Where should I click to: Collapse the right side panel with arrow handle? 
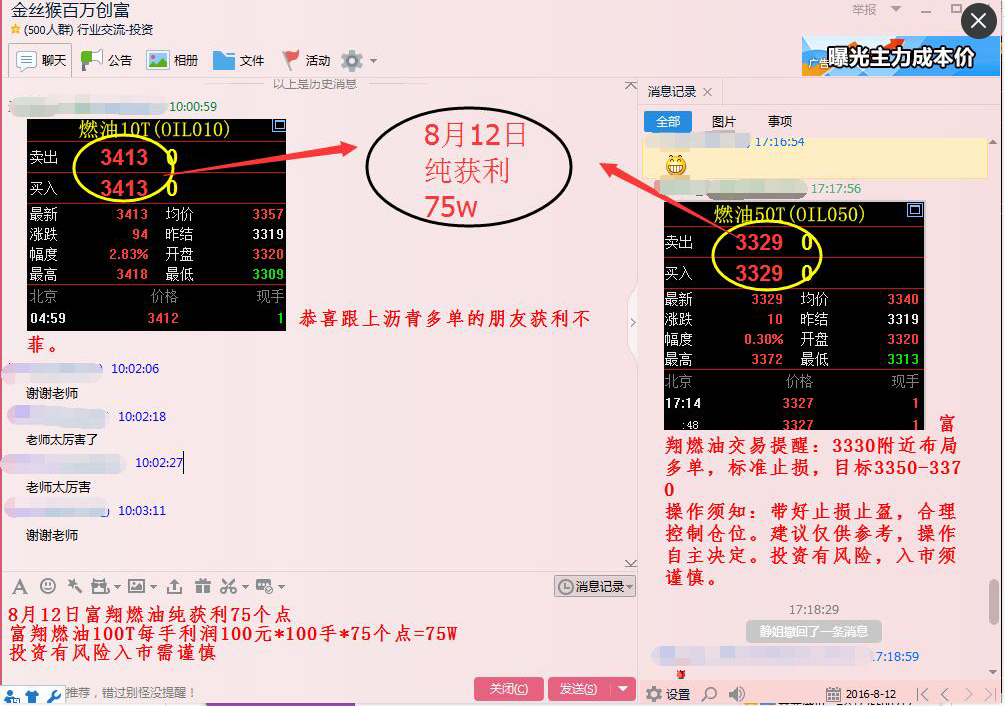[633, 322]
